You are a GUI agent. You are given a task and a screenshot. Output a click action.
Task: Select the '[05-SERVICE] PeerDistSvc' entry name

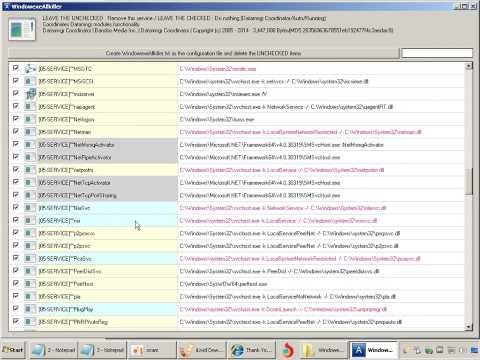click(x=70, y=271)
